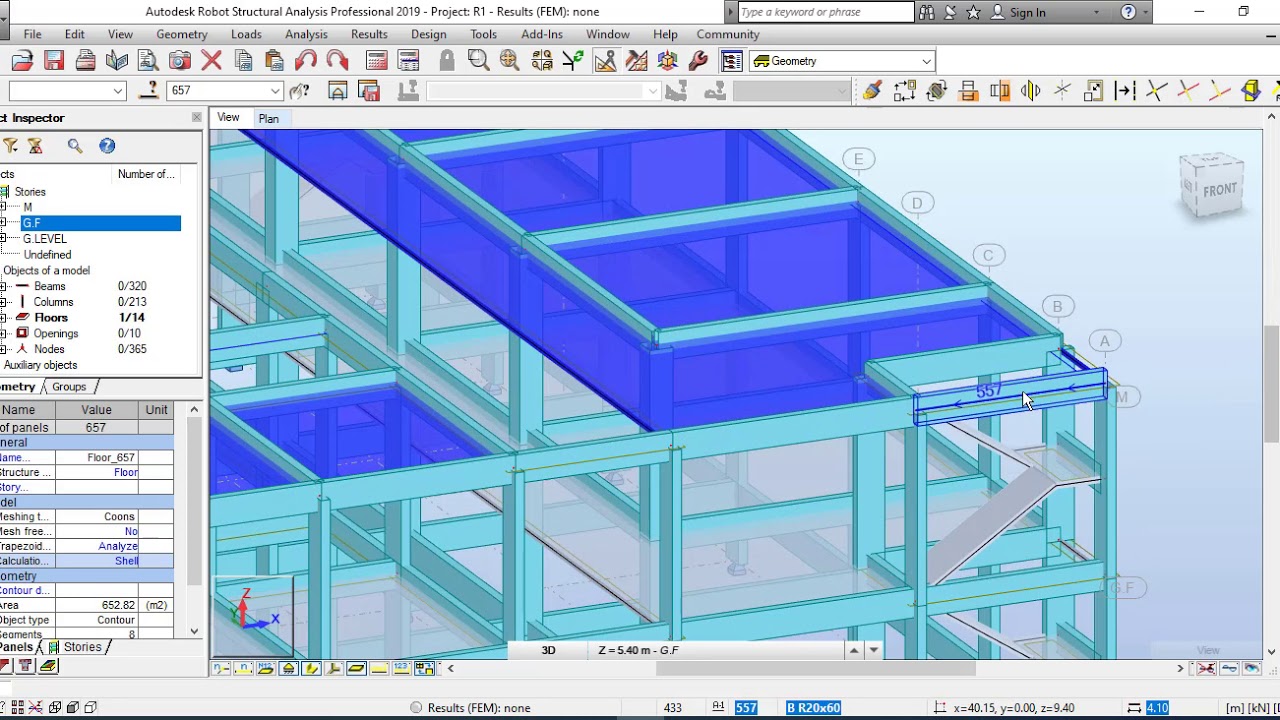This screenshot has height=720, width=1280.
Task: Run calculations with the calculator icon
Action: pos(377,61)
